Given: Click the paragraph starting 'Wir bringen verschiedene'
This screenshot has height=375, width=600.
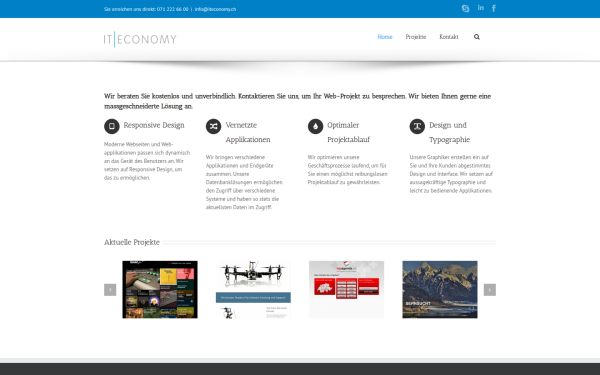Looking at the screenshot, I should (x=244, y=182).
